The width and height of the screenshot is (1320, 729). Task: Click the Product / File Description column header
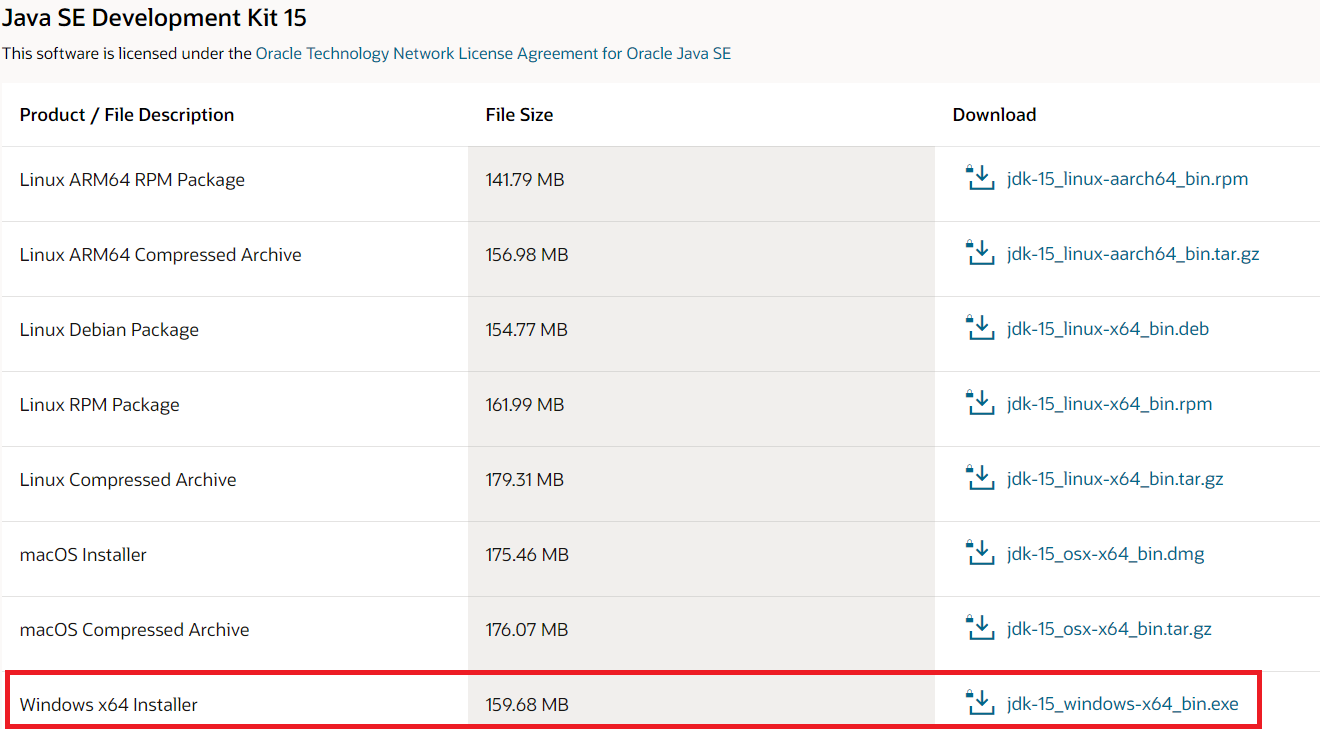pyautogui.click(x=127, y=115)
